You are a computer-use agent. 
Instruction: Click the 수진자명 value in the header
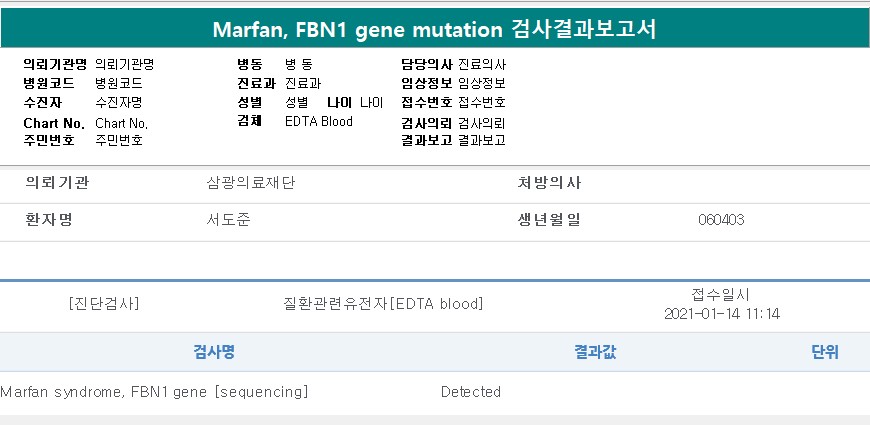coord(118,102)
